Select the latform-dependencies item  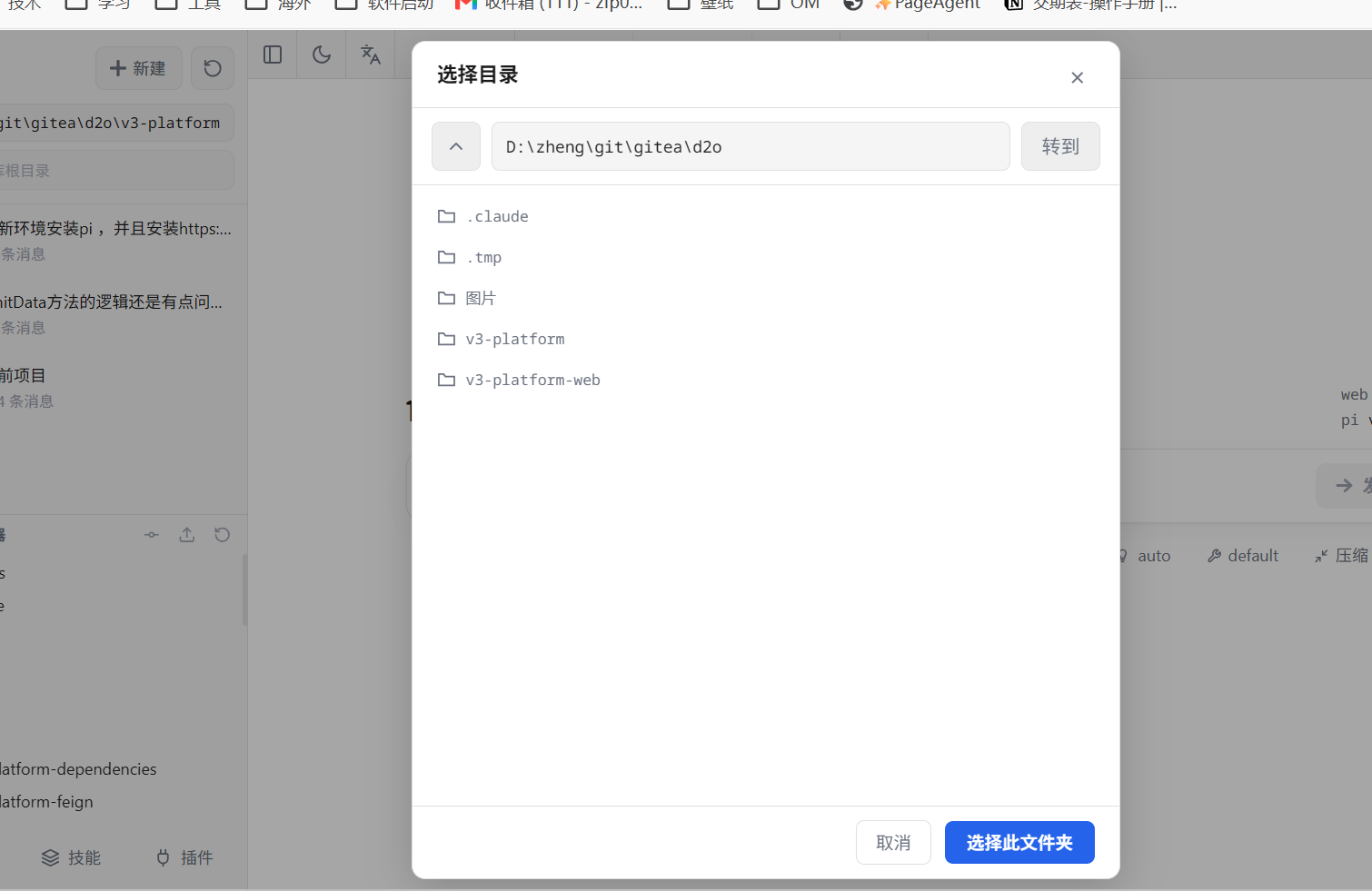coord(78,769)
